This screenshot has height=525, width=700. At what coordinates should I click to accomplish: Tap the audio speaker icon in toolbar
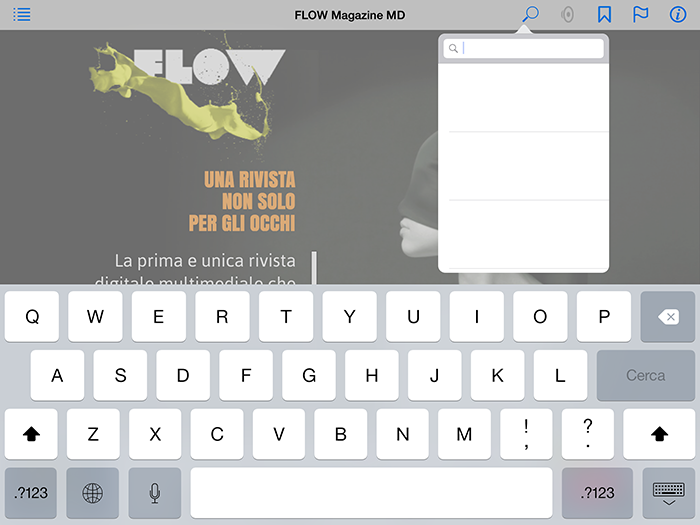point(567,15)
